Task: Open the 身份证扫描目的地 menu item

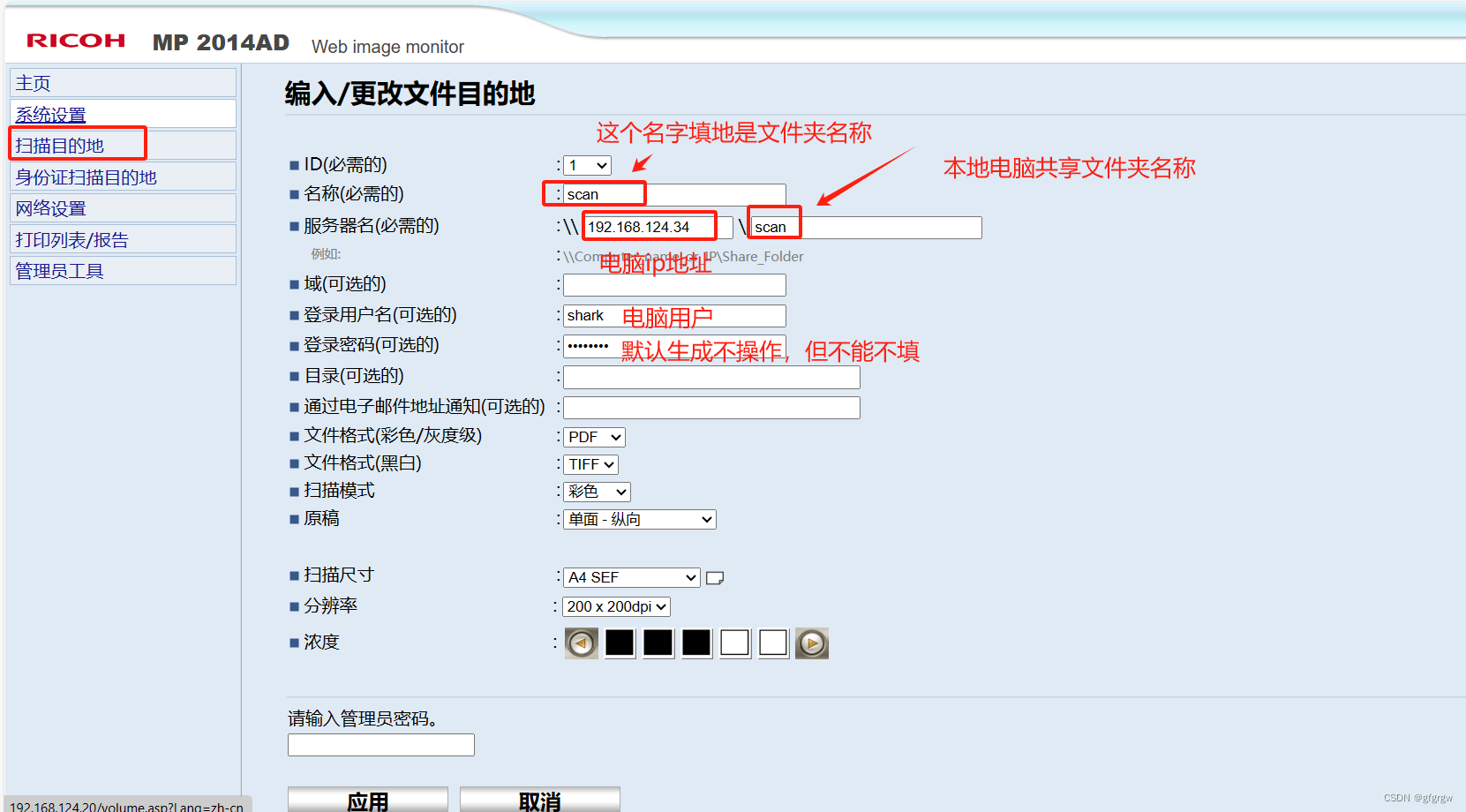Action: coord(124,177)
